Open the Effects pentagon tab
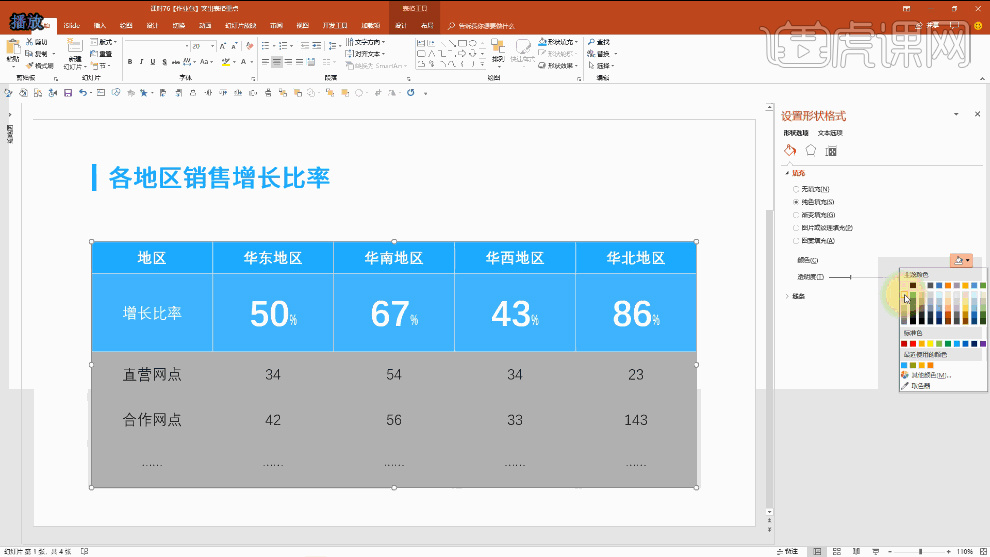The width and height of the screenshot is (990, 557). point(811,151)
